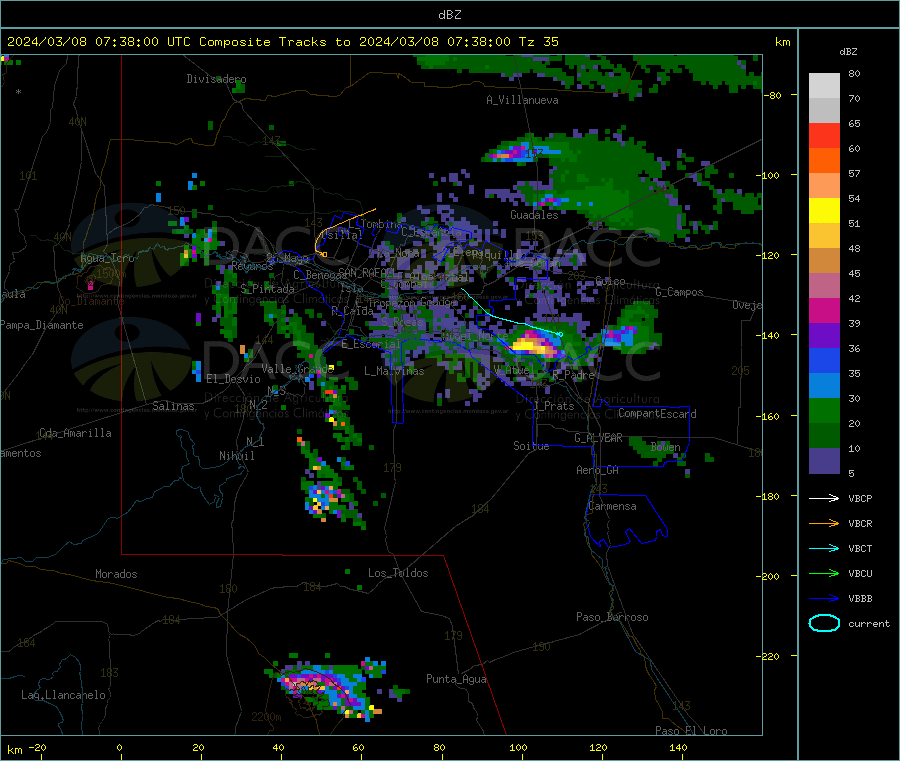Click the 'Nihuil' map label

pos(236,456)
